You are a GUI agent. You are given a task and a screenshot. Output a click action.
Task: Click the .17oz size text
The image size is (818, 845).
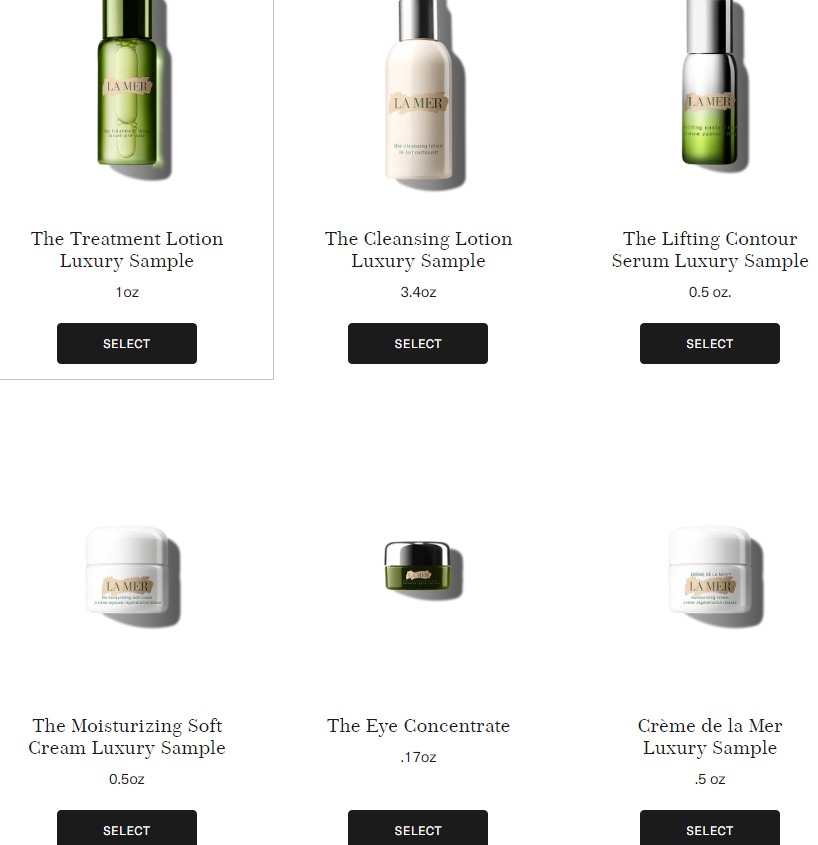click(x=418, y=757)
